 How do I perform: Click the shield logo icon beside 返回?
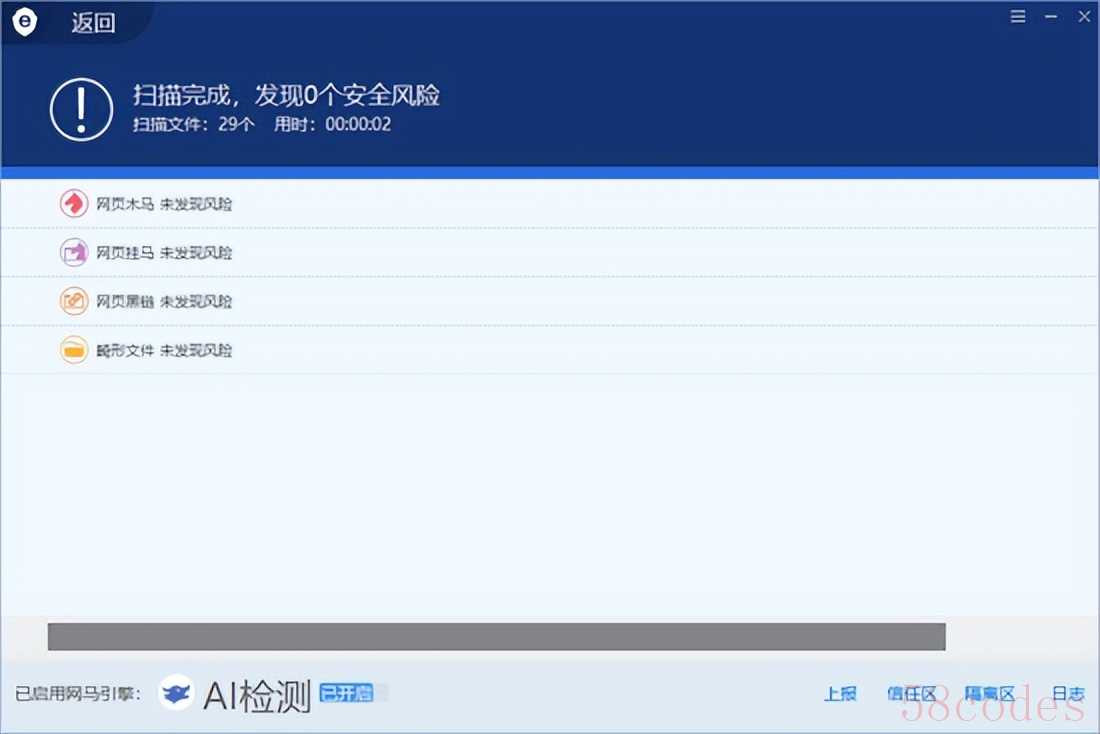click(x=25, y=22)
